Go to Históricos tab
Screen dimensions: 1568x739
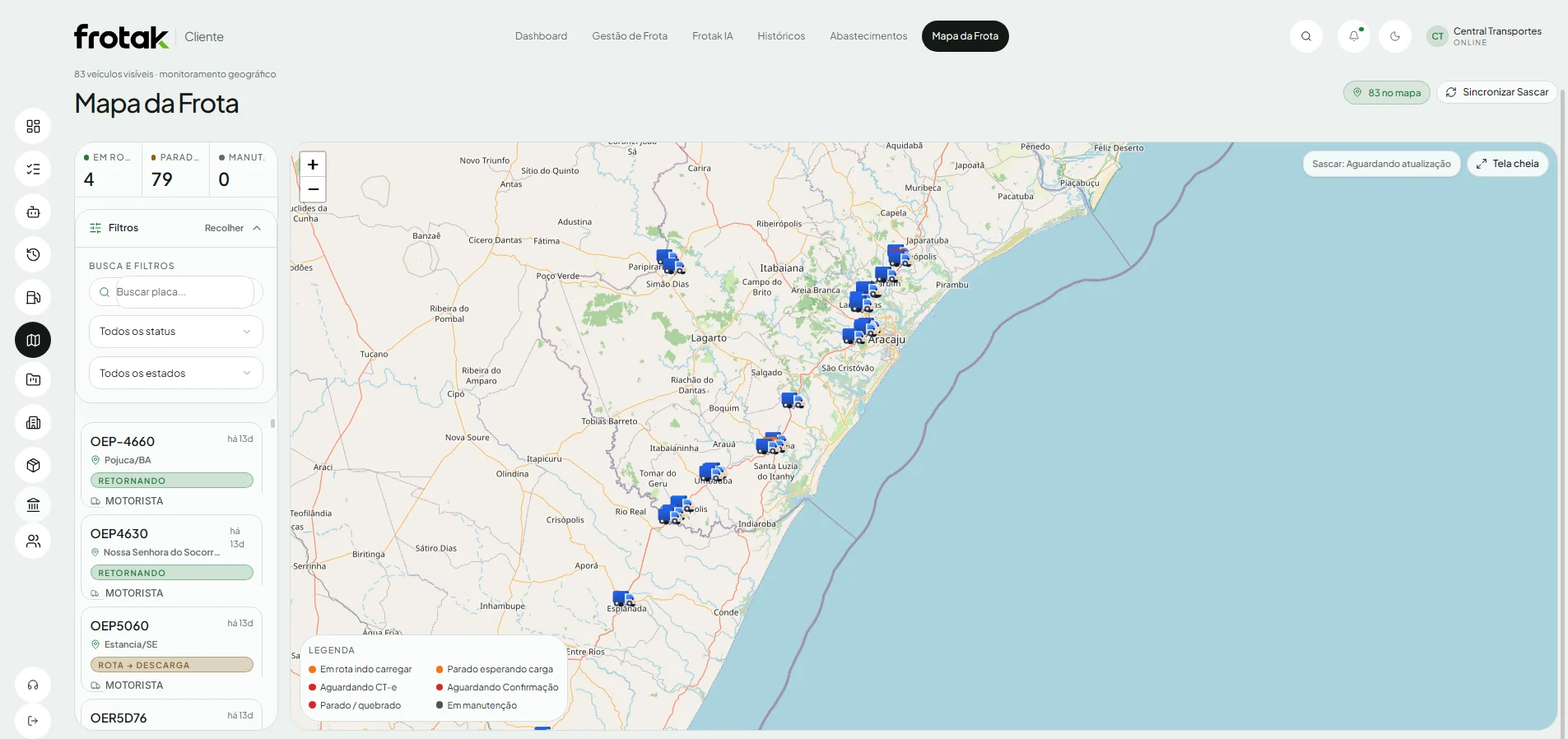pos(781,36)
